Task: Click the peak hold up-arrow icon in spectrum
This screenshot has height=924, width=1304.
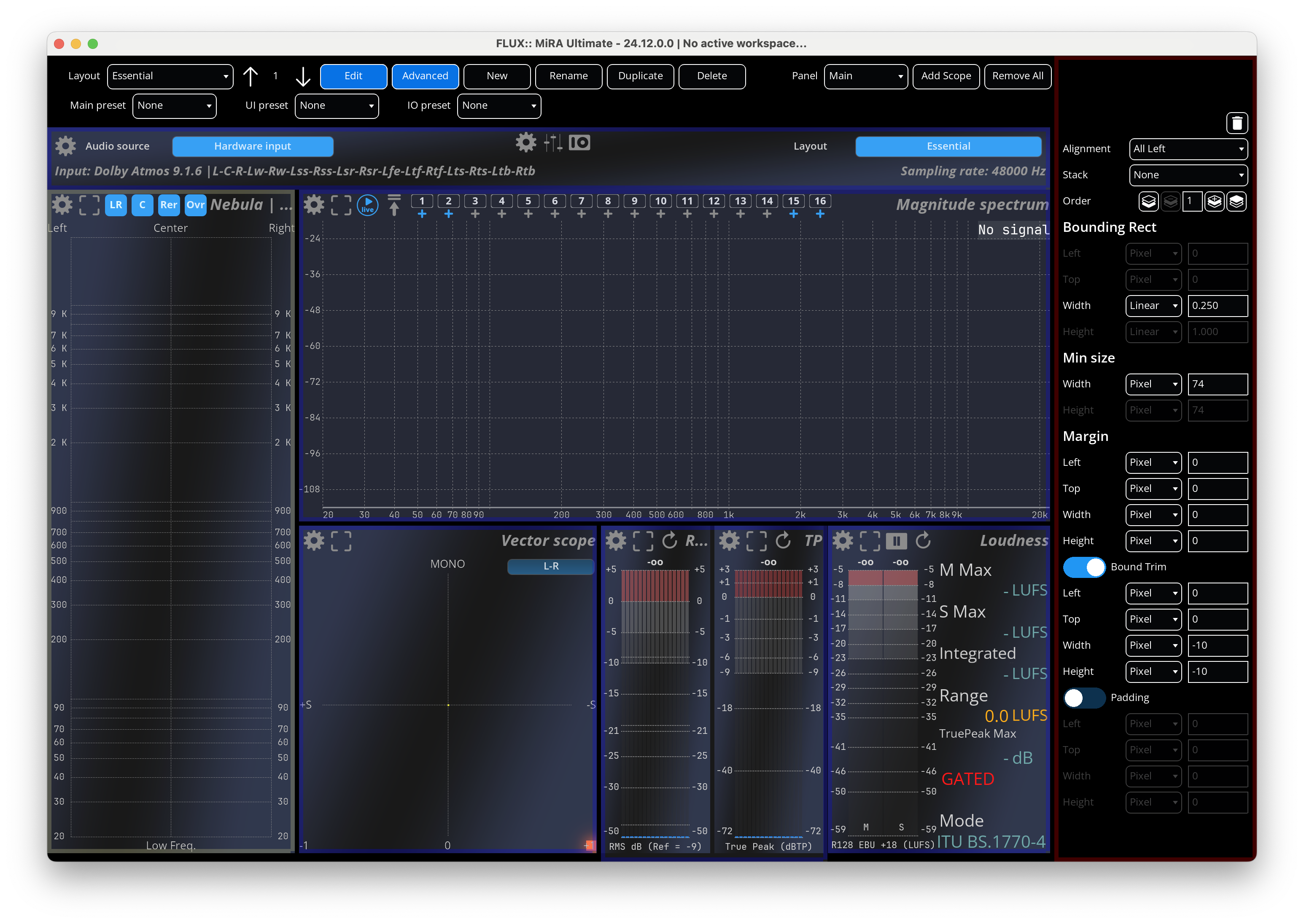Action: coord(394,205)
